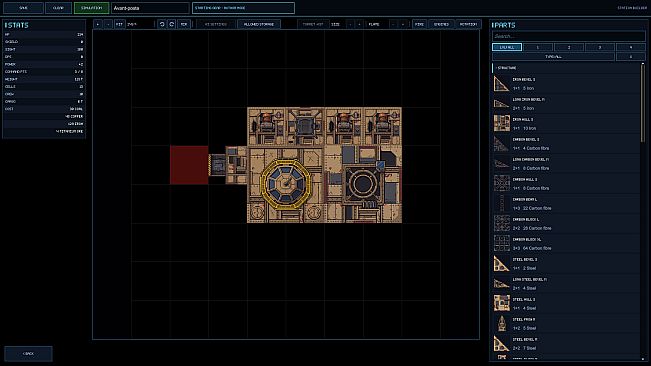Increase the Size value

pos(360,24)
